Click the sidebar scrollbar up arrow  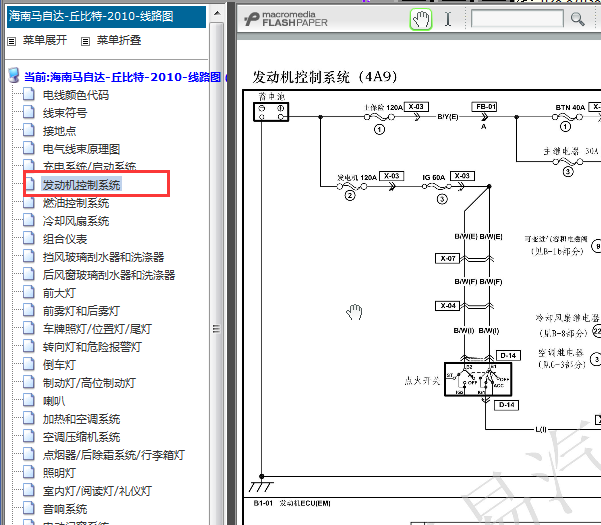click(217, 13)
